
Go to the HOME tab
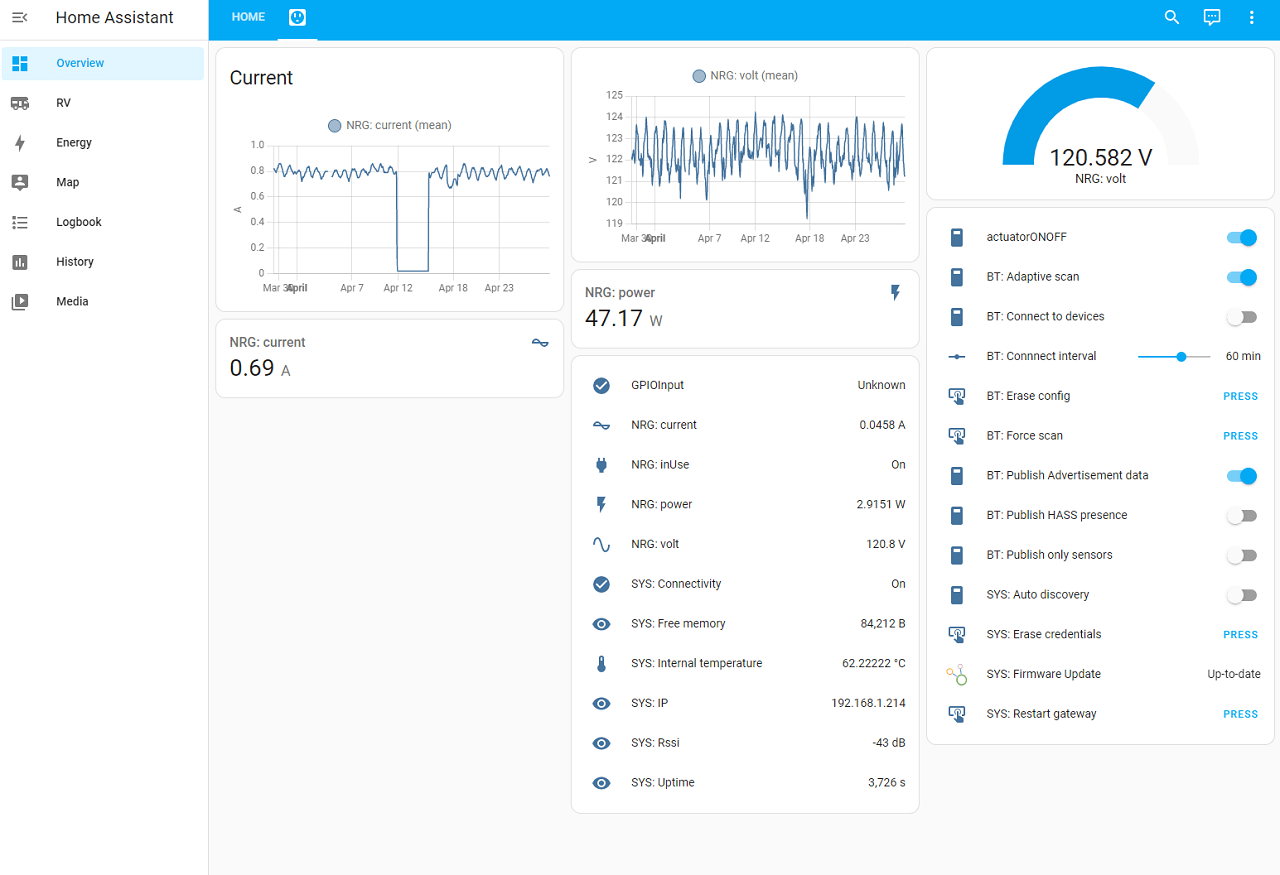click(x=248, y=17)
